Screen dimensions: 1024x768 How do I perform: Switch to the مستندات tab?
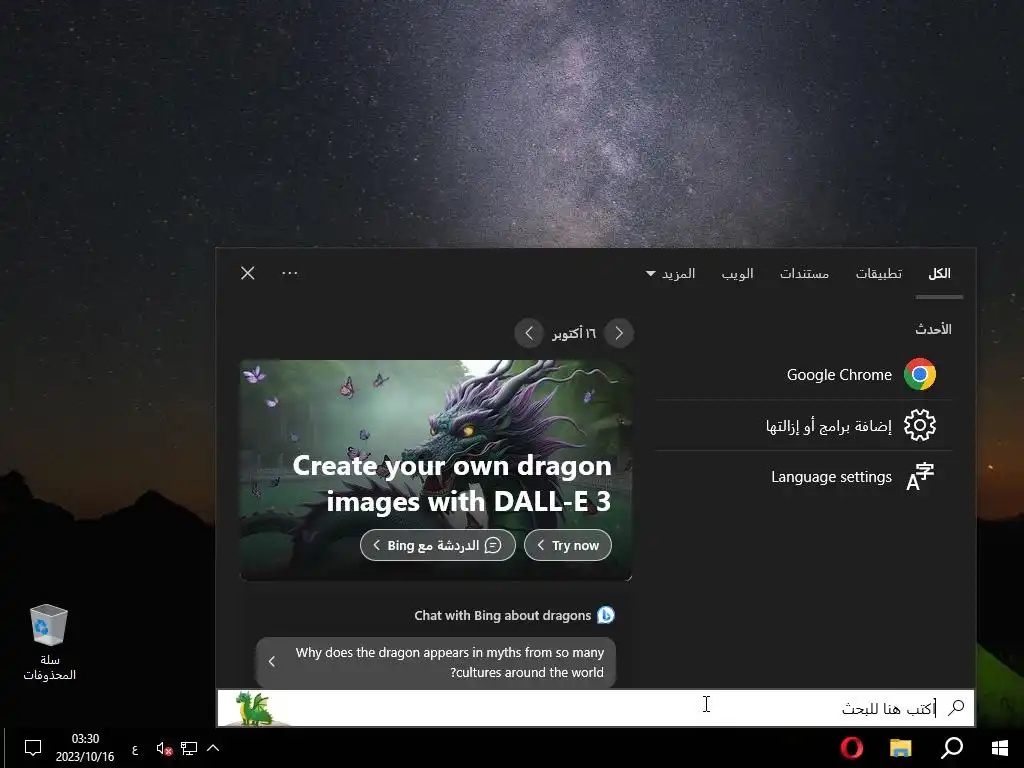(805, 274)
